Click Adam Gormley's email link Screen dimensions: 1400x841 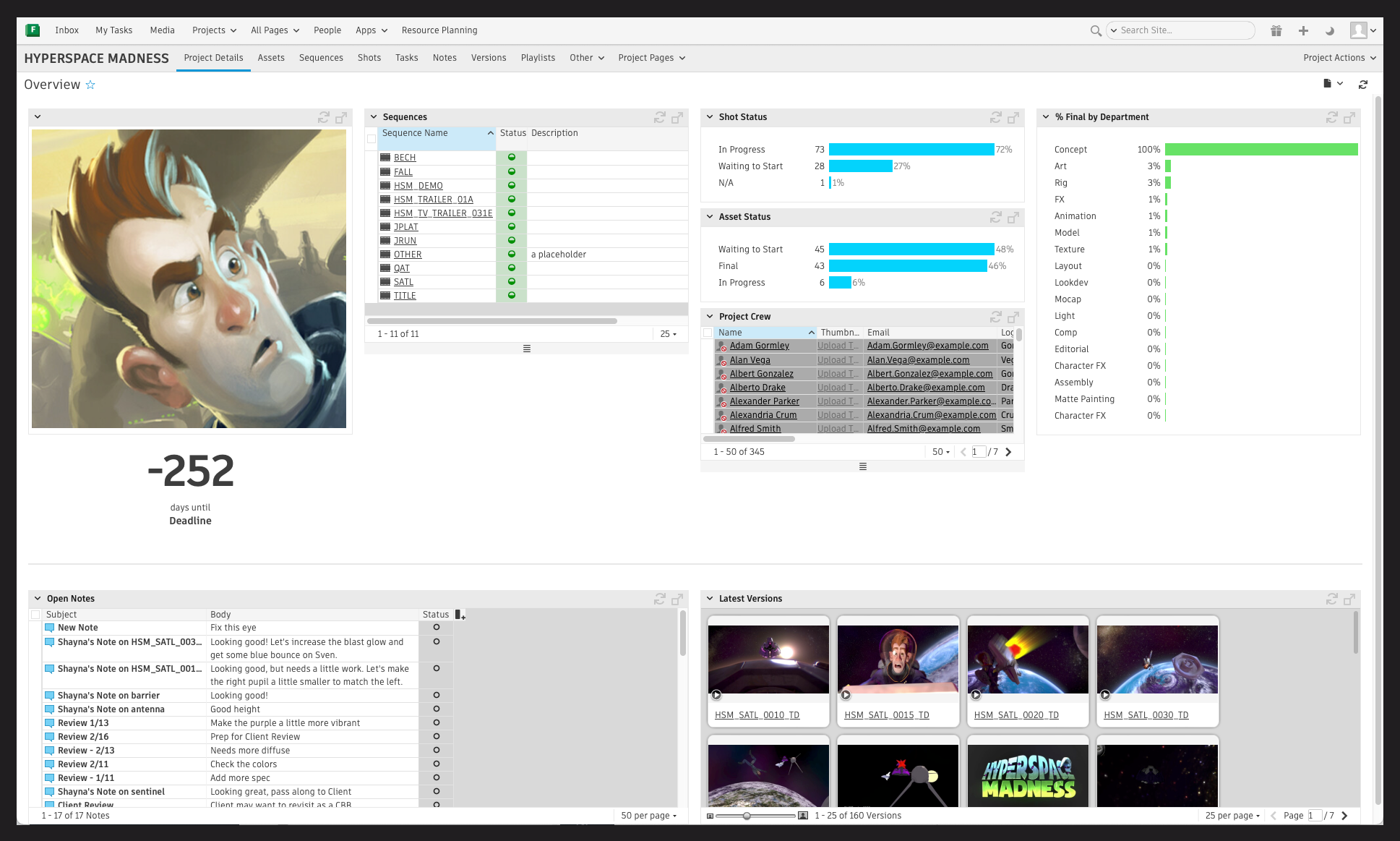coord(927,346)
